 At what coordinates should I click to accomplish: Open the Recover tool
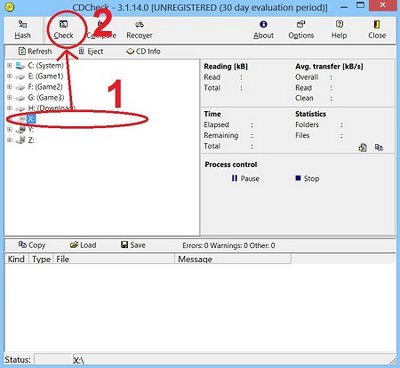pyautogui.click(x=139, y=30)
